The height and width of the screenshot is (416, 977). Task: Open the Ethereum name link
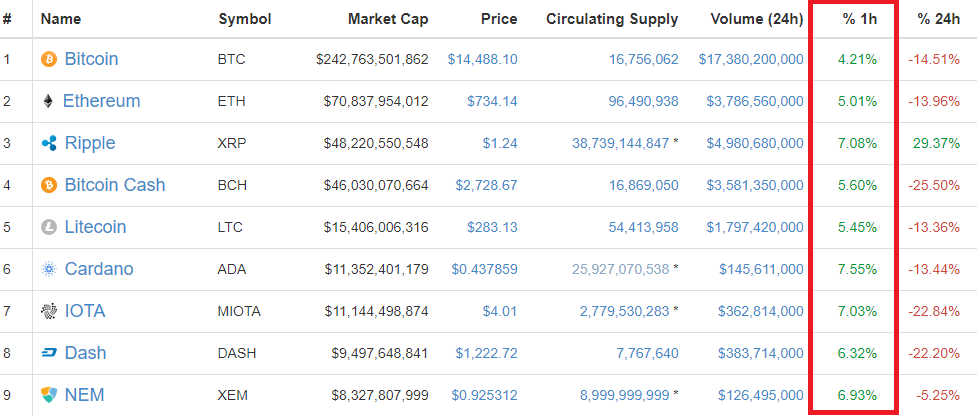102,101
